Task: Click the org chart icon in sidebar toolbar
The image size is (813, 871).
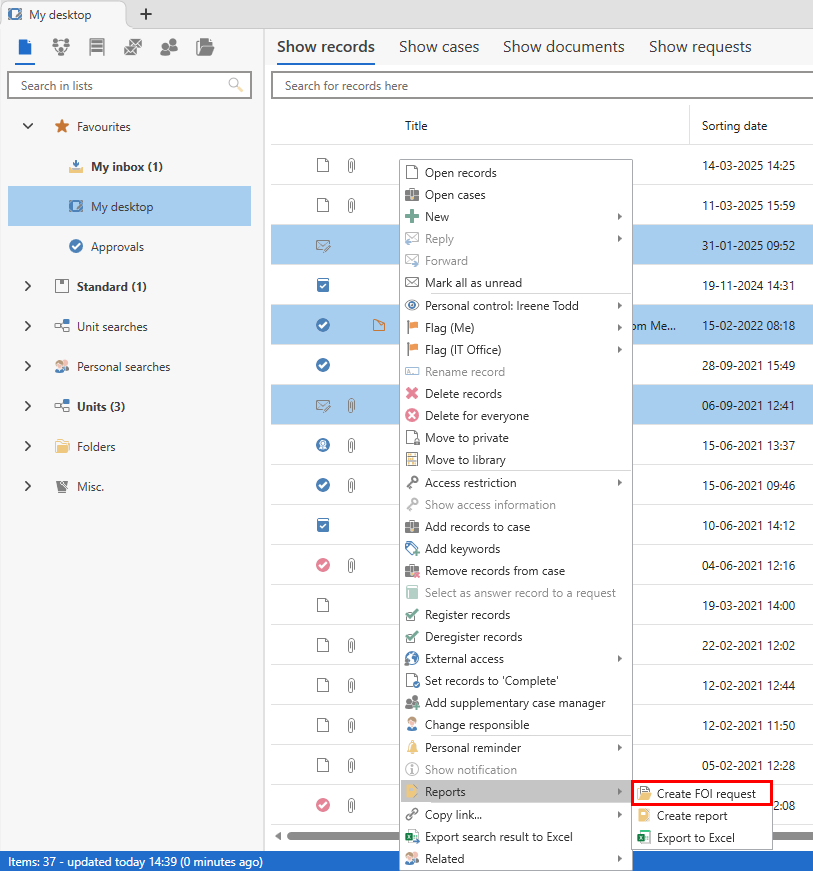Action: click(61, 47)
